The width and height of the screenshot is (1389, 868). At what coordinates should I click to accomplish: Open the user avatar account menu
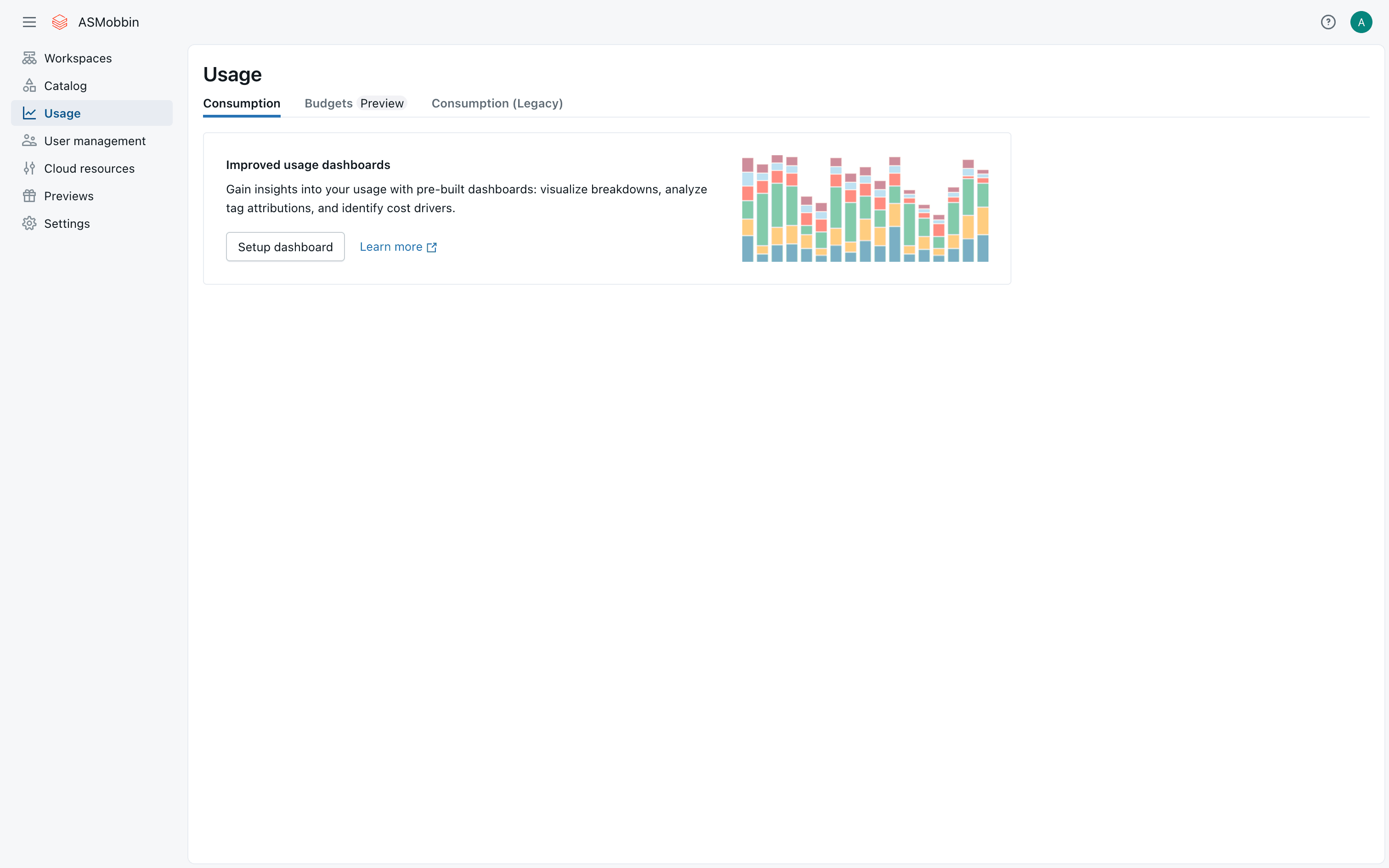[1361, 22]
